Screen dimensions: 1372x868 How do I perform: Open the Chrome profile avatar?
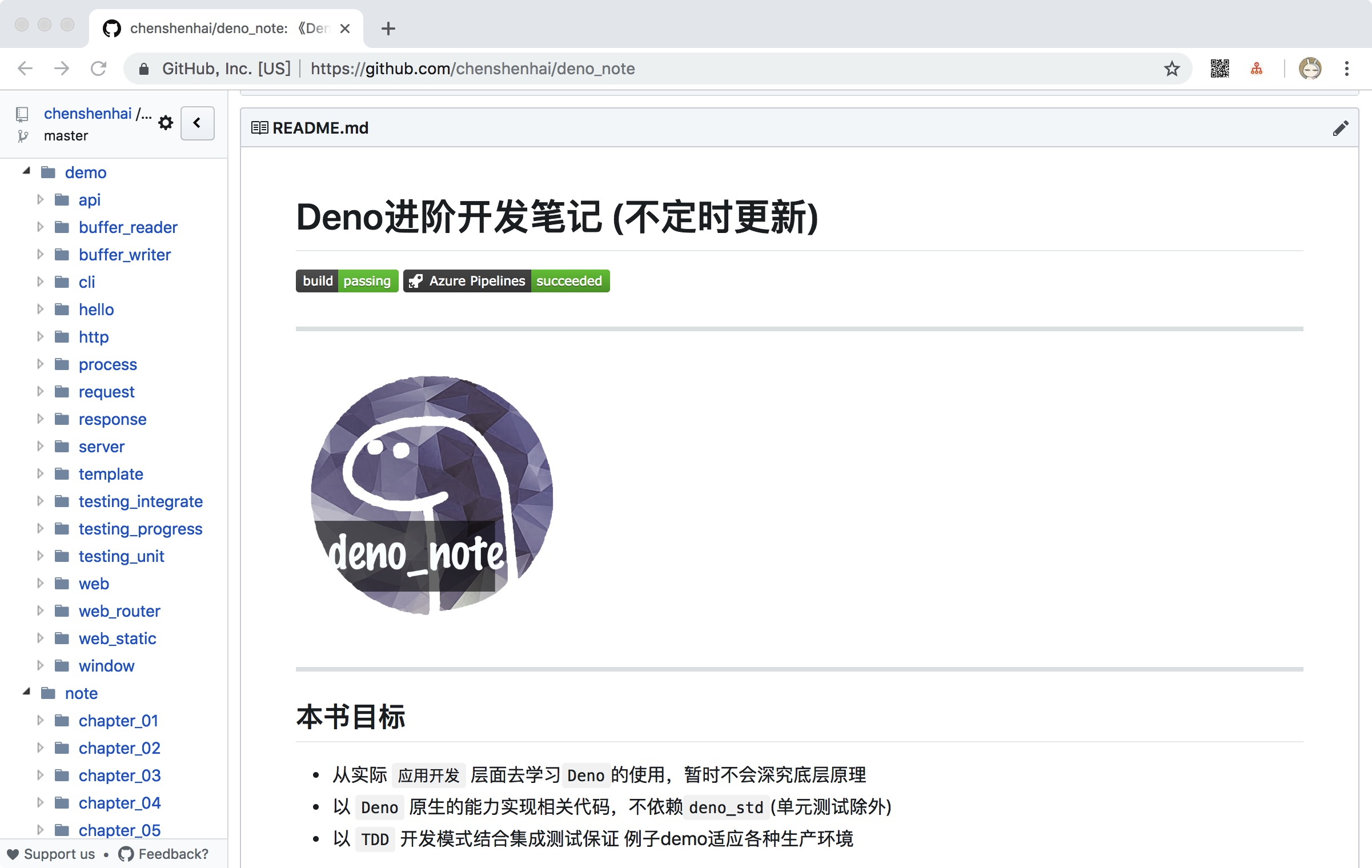click(x=1310, y=69)
